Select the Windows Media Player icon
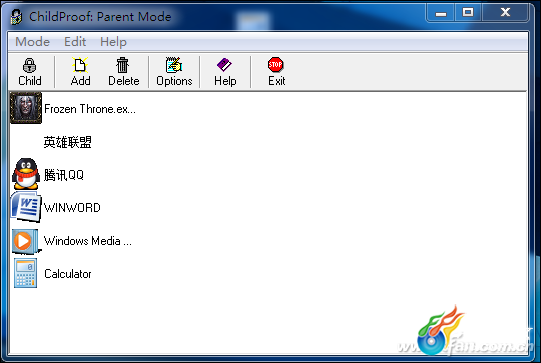 pyautogui.click(x=26, y=241)
